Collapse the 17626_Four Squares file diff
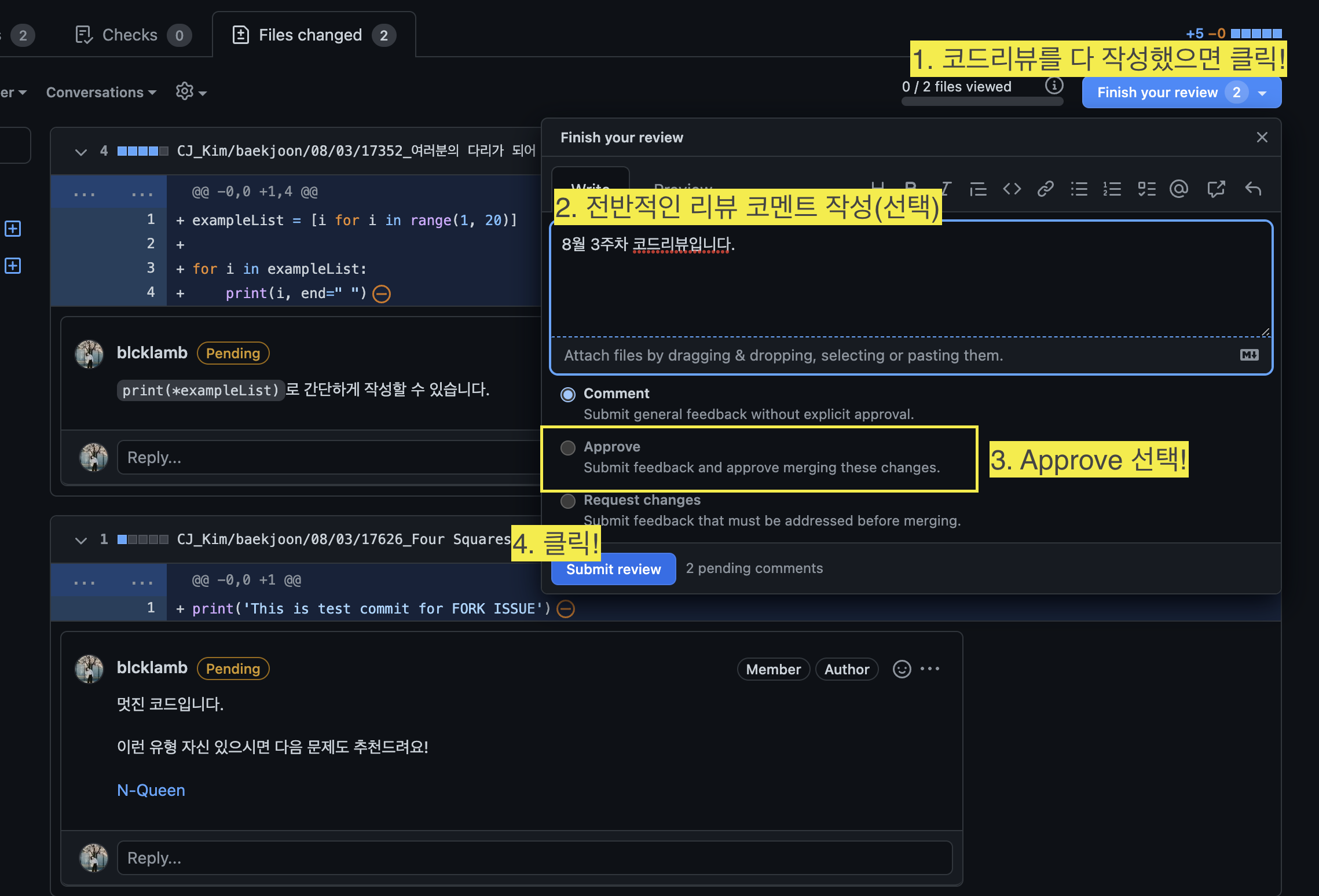The image size is (1319, 896). click(81, 540)
